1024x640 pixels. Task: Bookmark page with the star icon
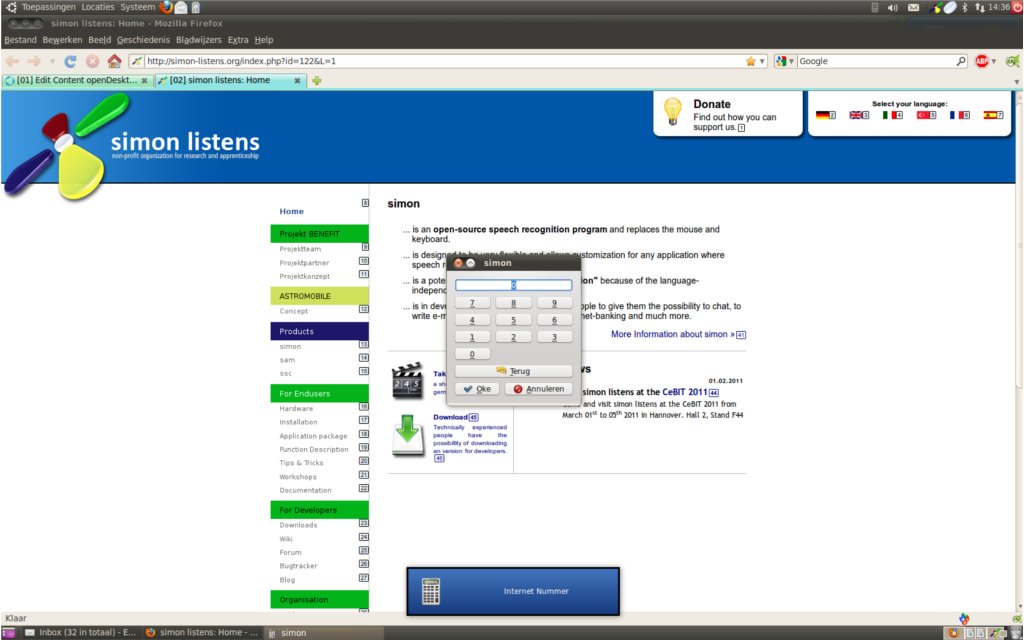(750, 61)
